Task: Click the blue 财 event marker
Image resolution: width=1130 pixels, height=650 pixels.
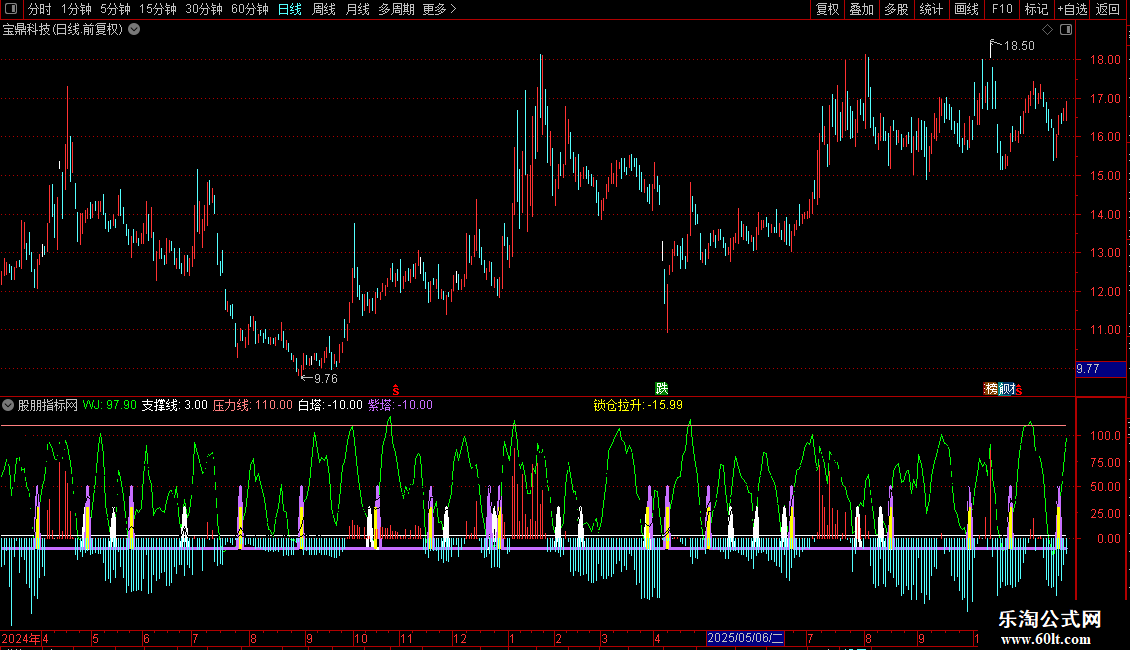Action: click(x=1008, y=388)
